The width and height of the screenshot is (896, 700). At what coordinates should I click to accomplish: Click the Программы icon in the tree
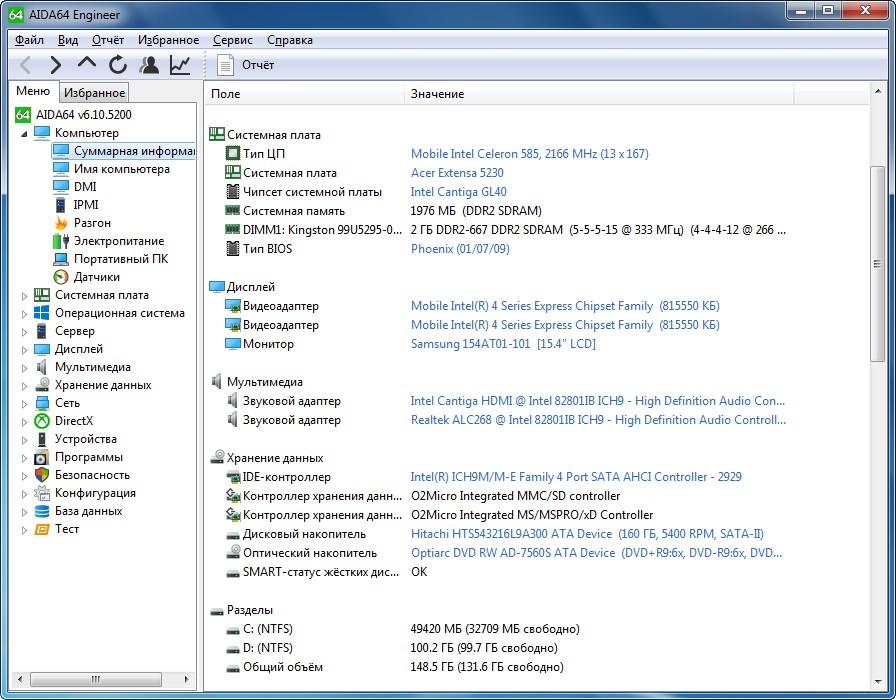pyautogui.click(x=42, y=457)
